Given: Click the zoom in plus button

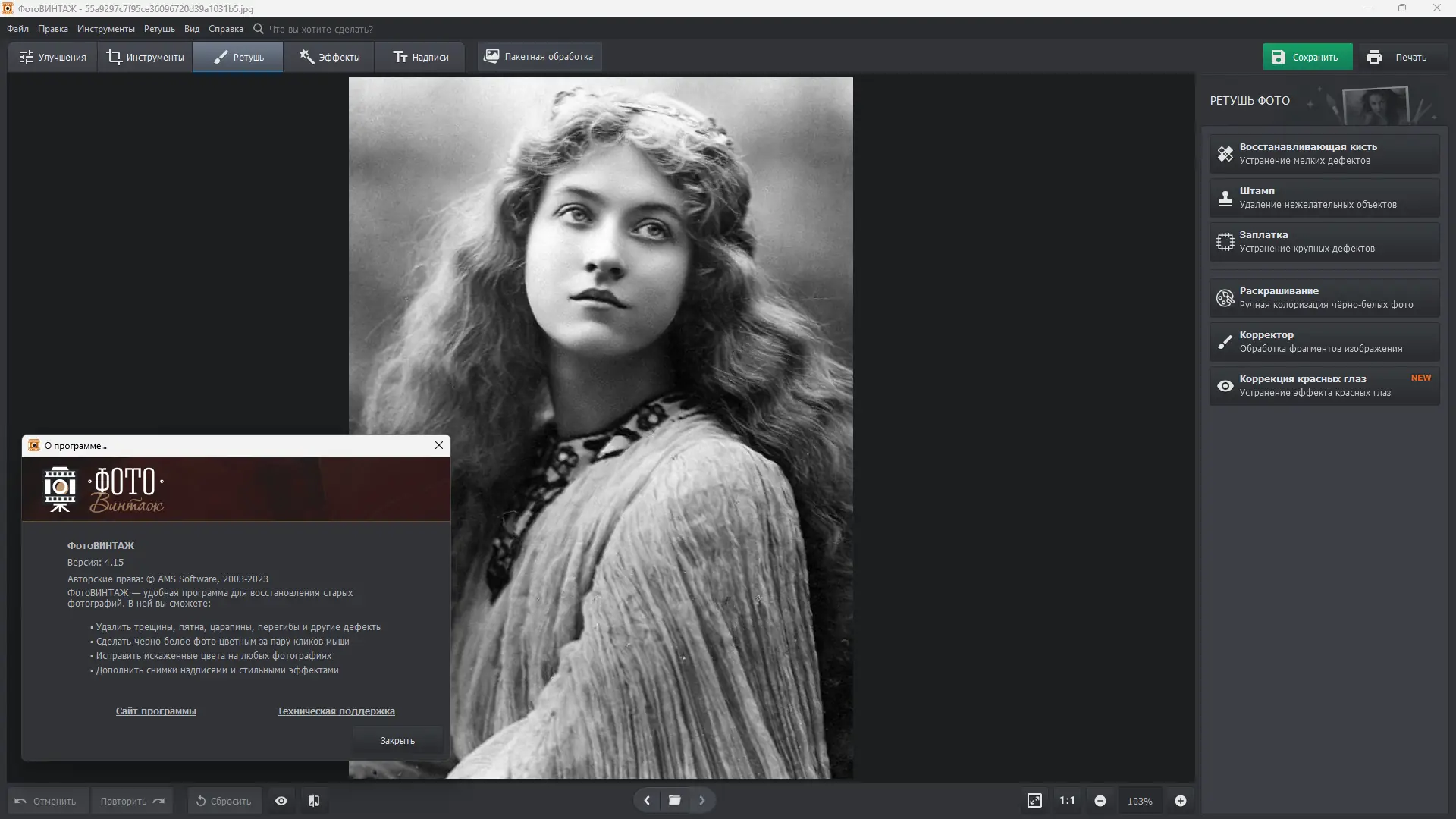Looking at the screenshot, I should (x=1181, y=801).
